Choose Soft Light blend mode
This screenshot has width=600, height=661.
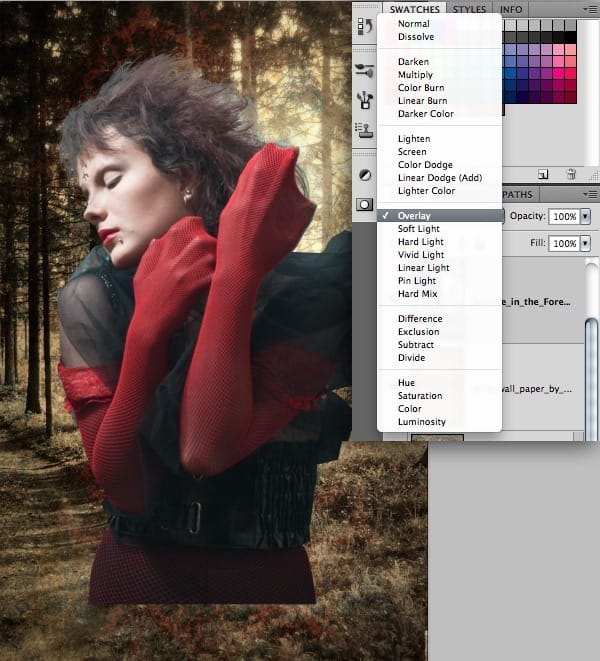(x=439, y=229)
